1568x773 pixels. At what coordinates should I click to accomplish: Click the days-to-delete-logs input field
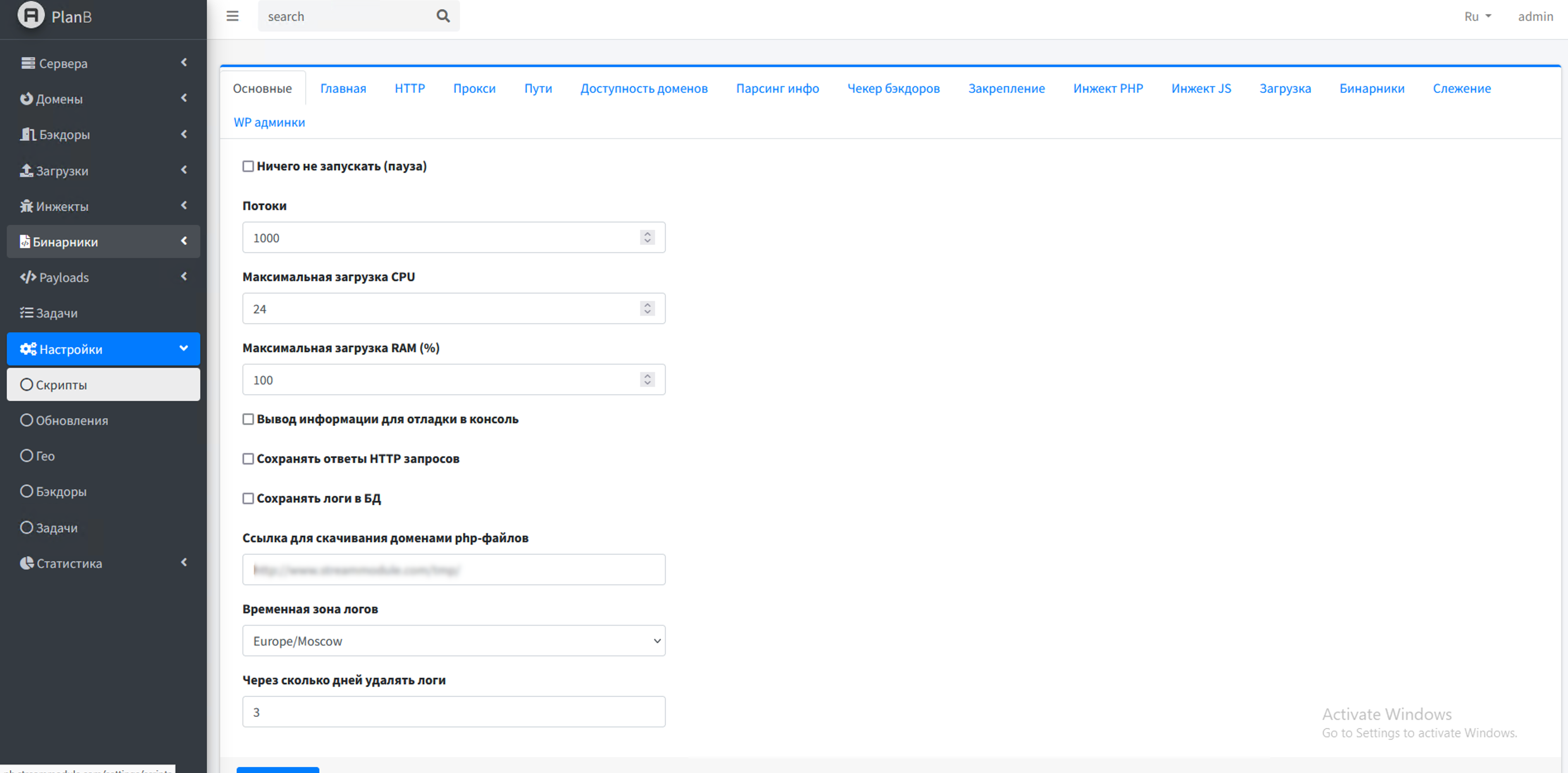click(454, 711)
